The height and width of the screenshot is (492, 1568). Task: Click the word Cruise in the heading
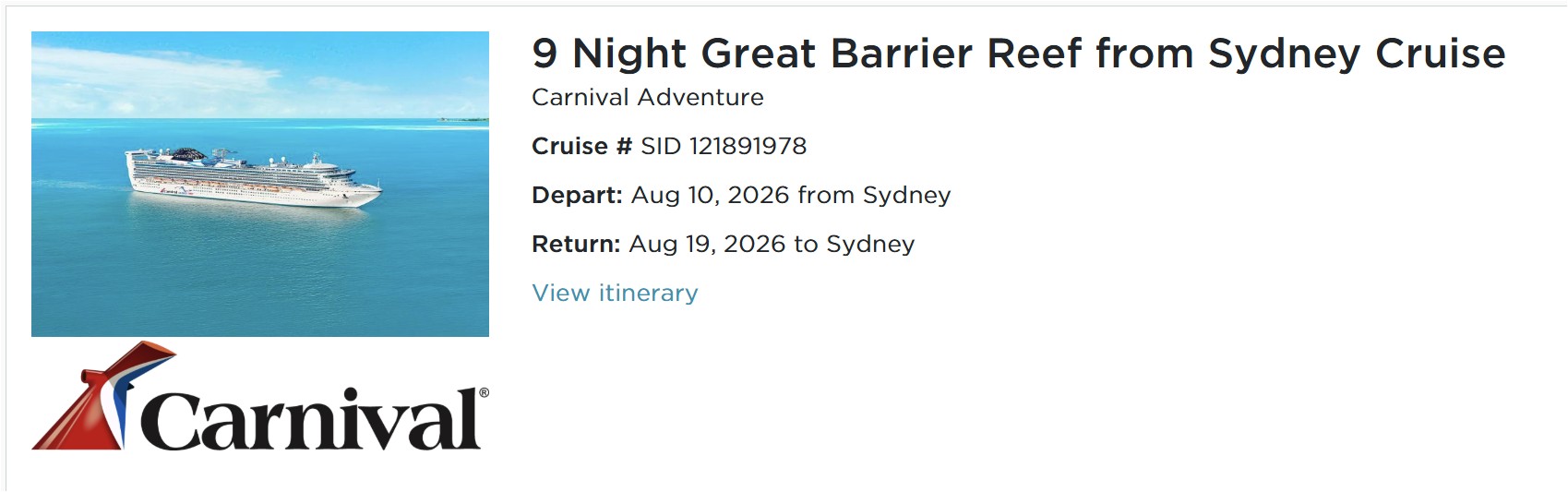point(1440,54)
